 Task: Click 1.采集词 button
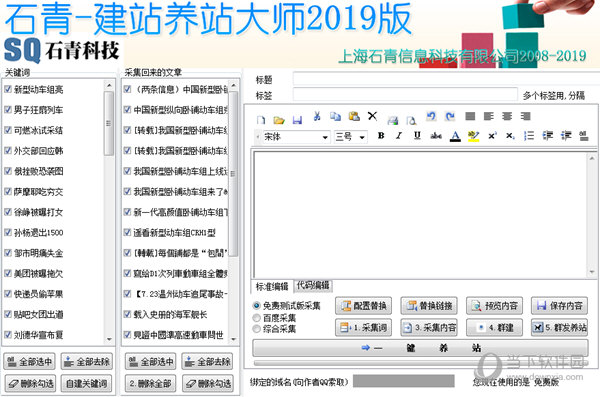[364, 328]
